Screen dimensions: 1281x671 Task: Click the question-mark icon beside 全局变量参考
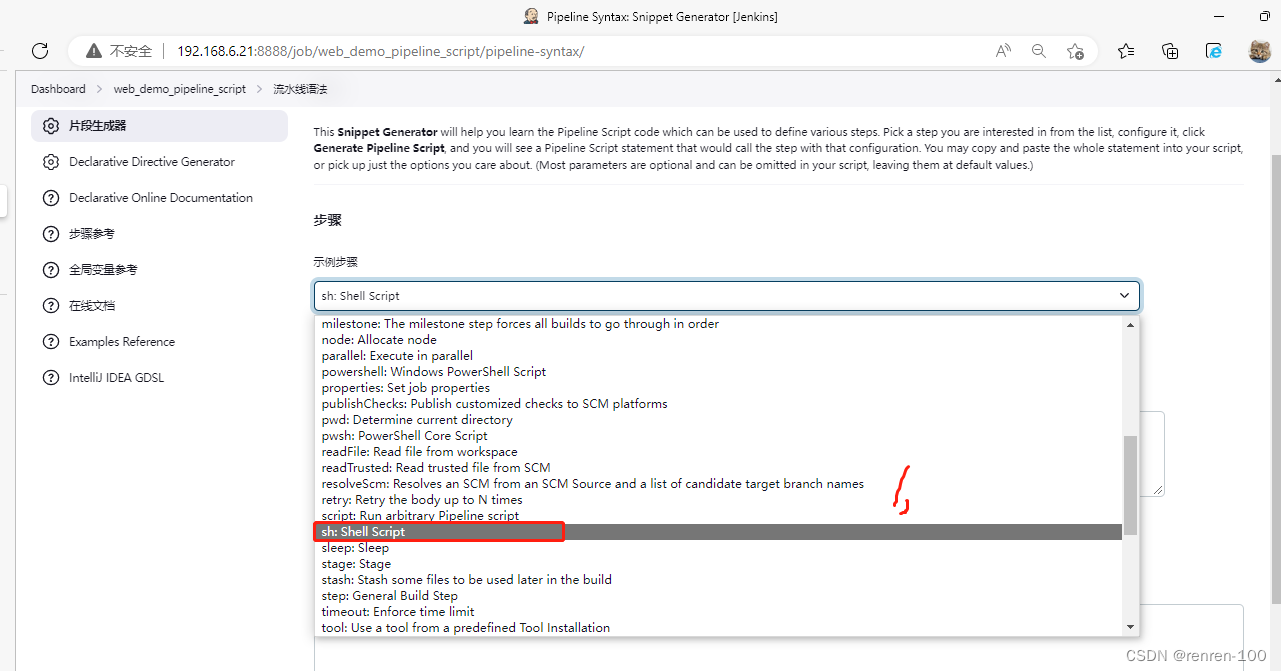(x=51, y=270)
